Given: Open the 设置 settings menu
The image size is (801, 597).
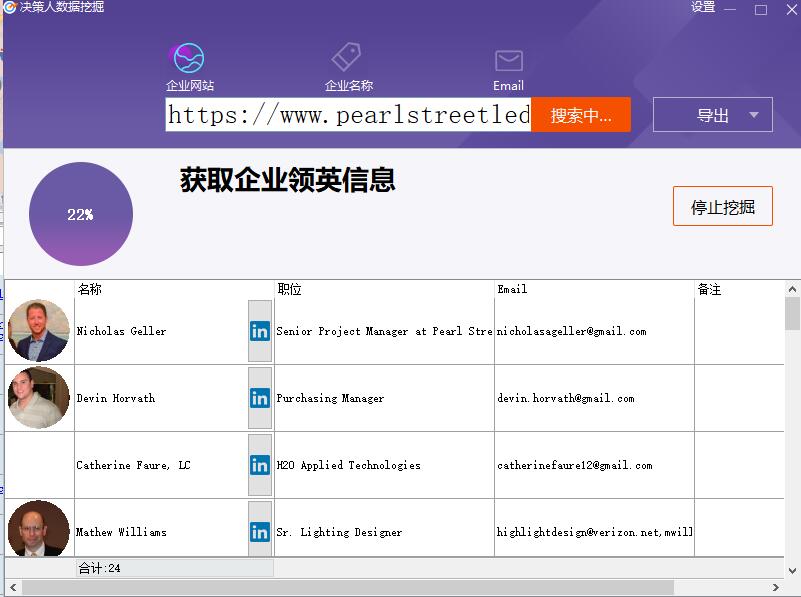Looking at the screenshot, I should tap(703, 7).
